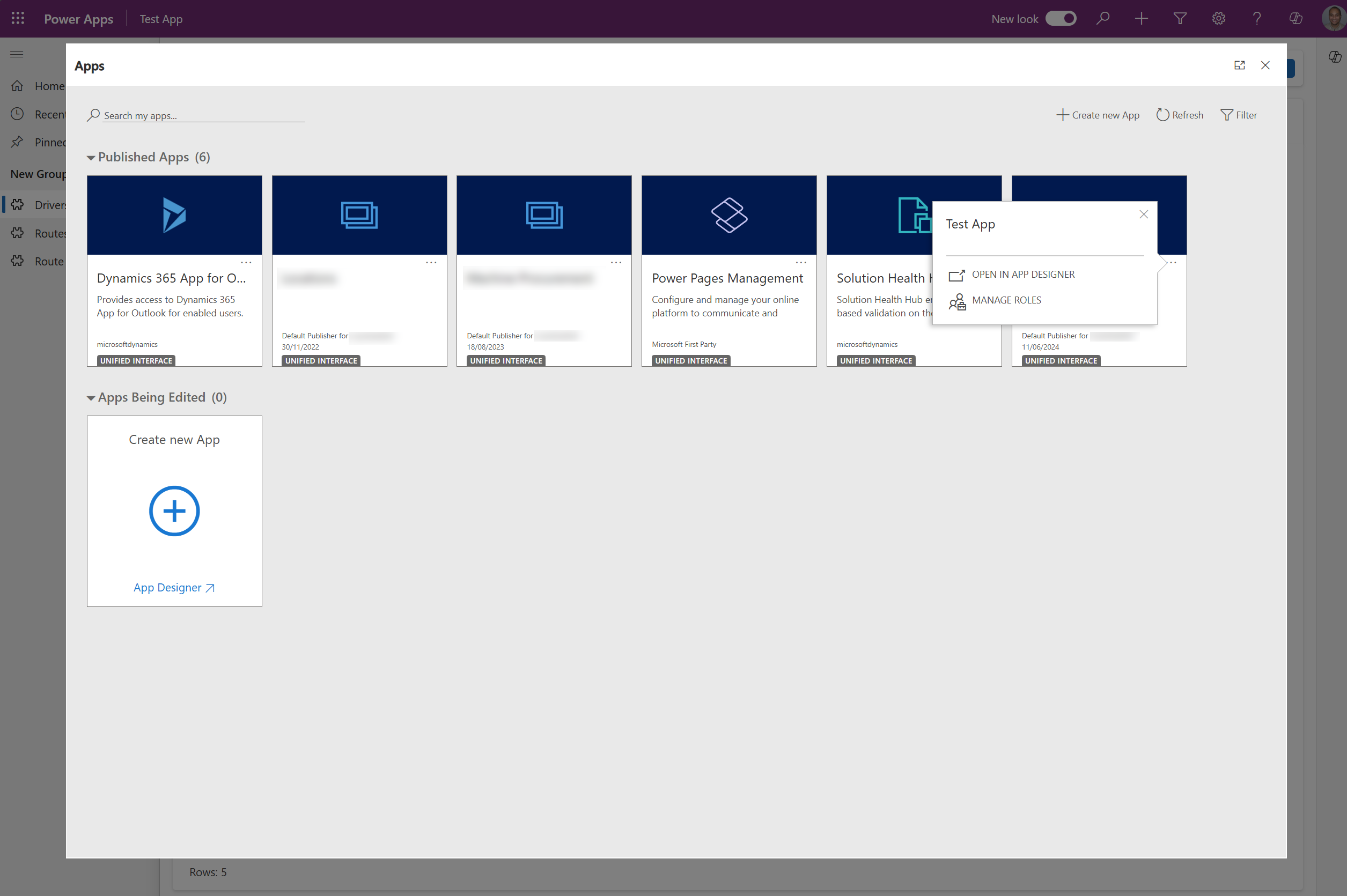Screen dimensions: 1347x896
Task: Select MANAGE ROLES for Test App
Action: tap(1007, 300)
